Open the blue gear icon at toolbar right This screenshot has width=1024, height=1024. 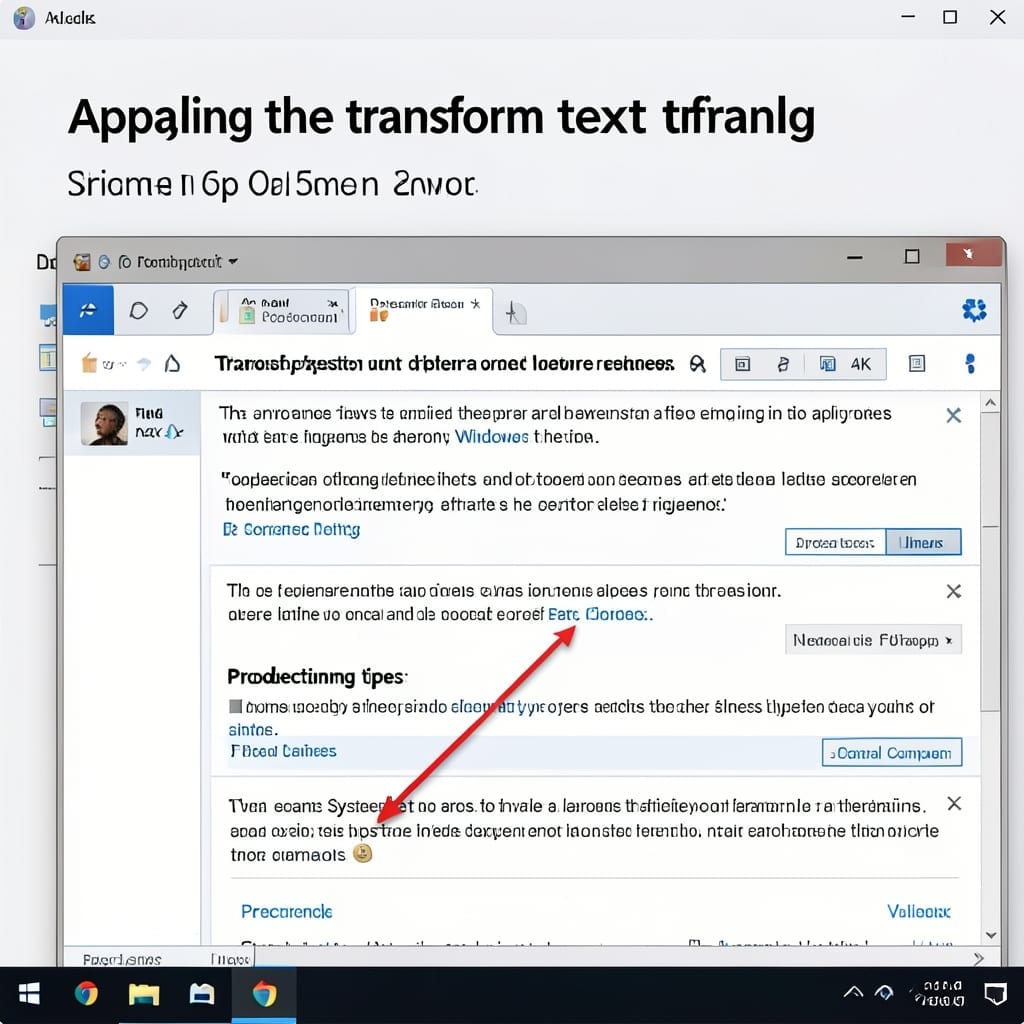[974, 310]
